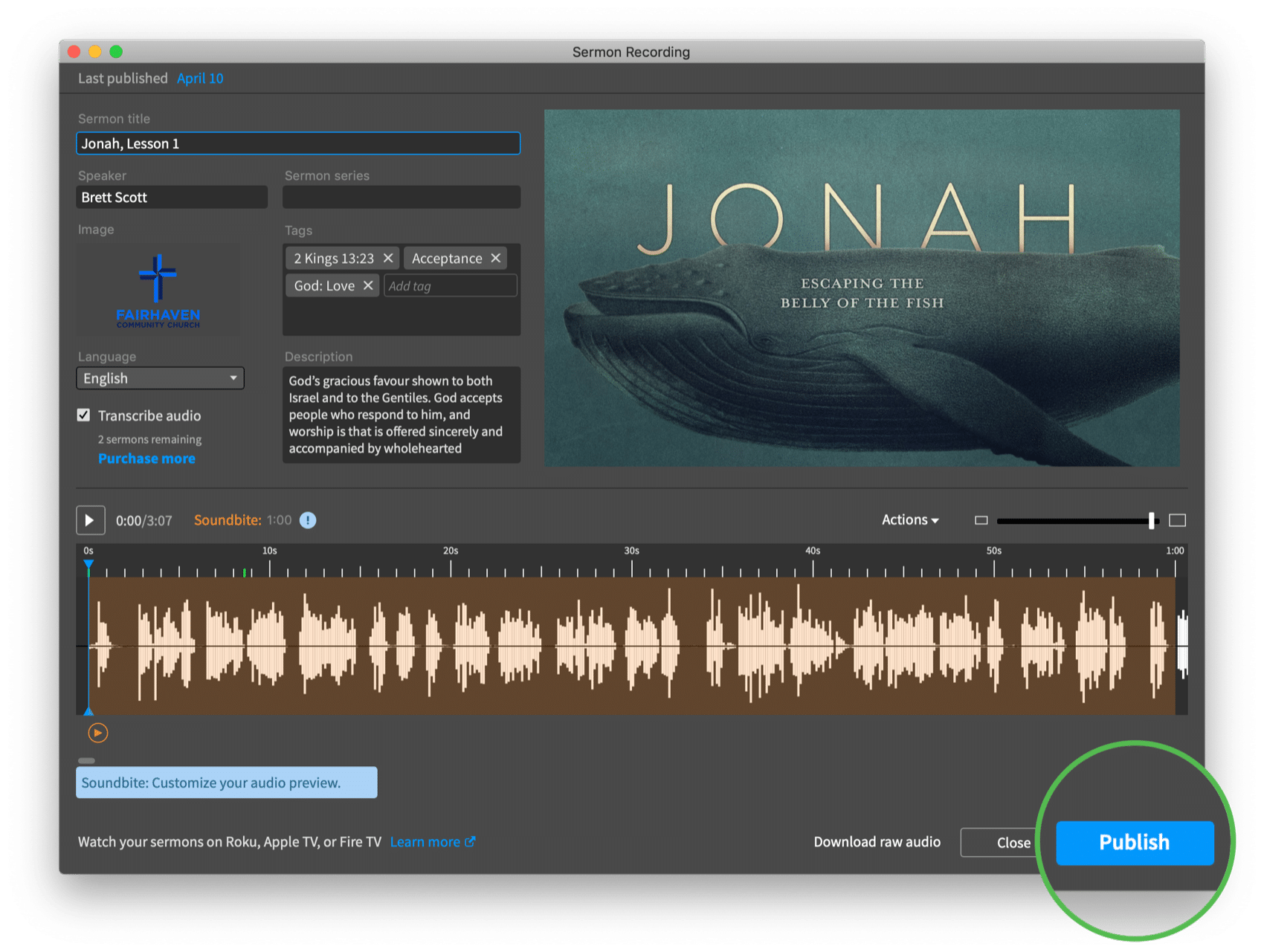Click the Soundbite customize audio preview banner
The height and width of the screenshot is (952, 1264).
[227, 783]
